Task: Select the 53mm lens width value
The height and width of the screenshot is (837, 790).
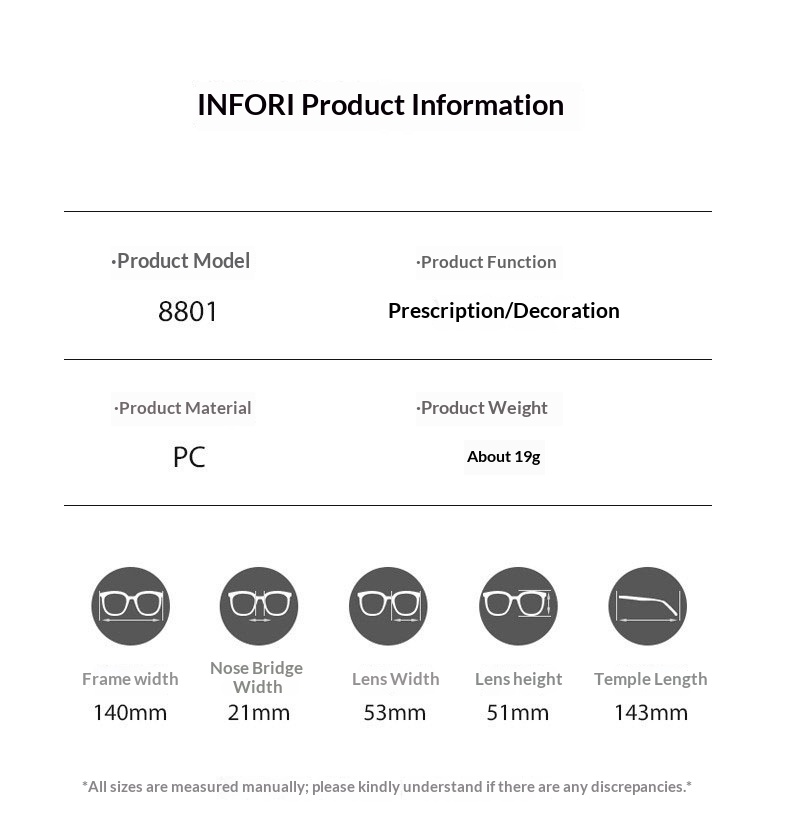Action: coord(395,713)
